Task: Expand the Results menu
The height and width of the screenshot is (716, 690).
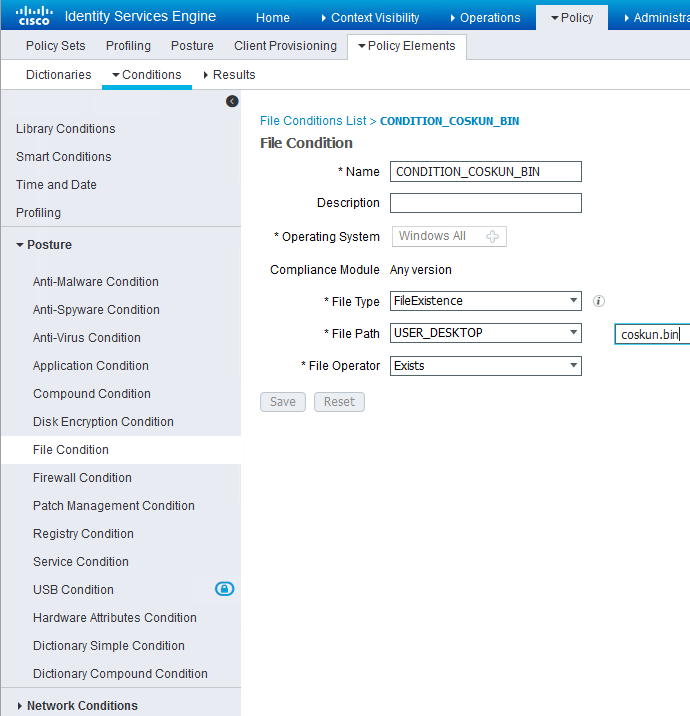Action: tap(229, 75)
